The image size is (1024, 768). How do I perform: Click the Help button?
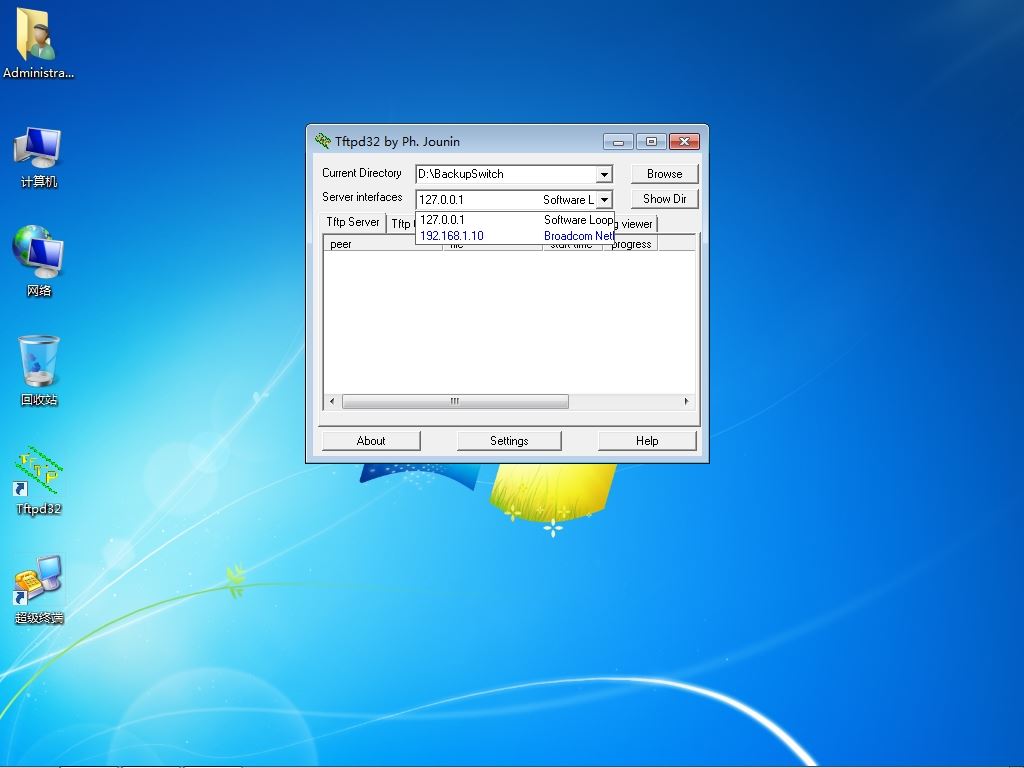point(647,441)
